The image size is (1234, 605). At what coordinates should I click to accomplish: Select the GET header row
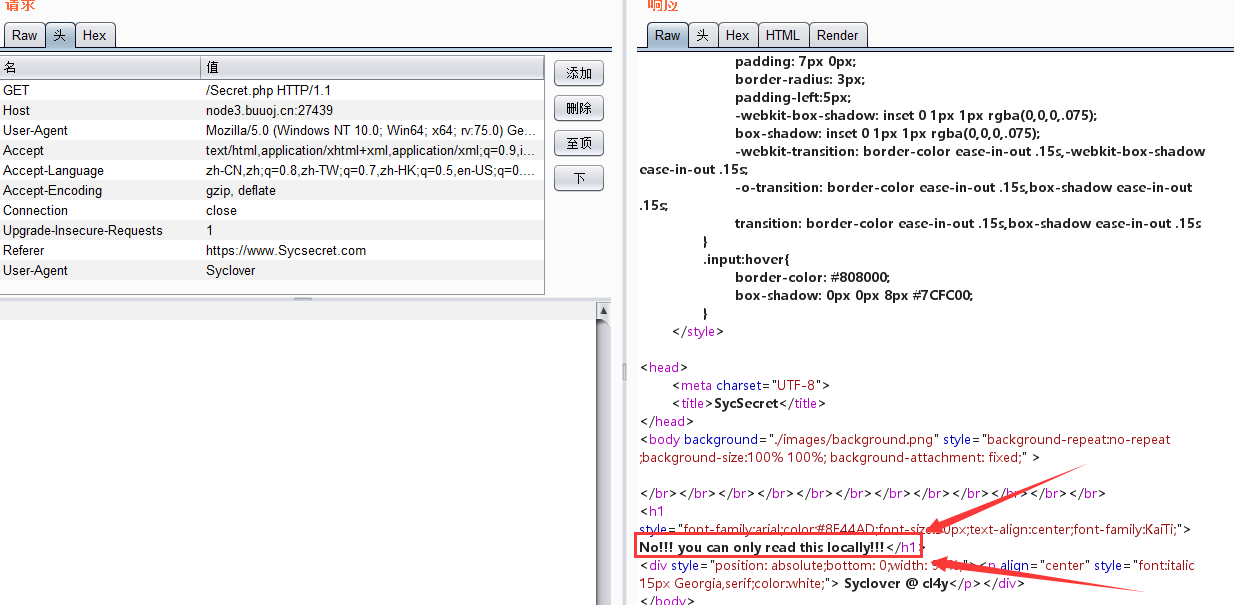[272, 90]
